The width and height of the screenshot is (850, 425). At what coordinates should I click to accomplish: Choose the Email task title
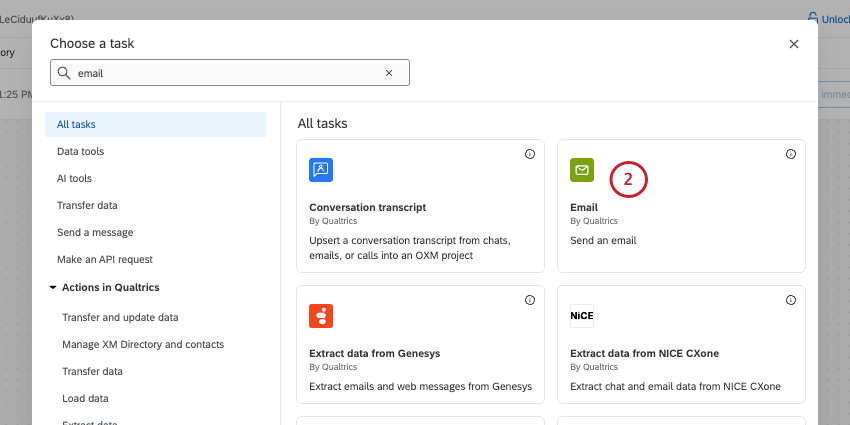click(x=584, y=207)
